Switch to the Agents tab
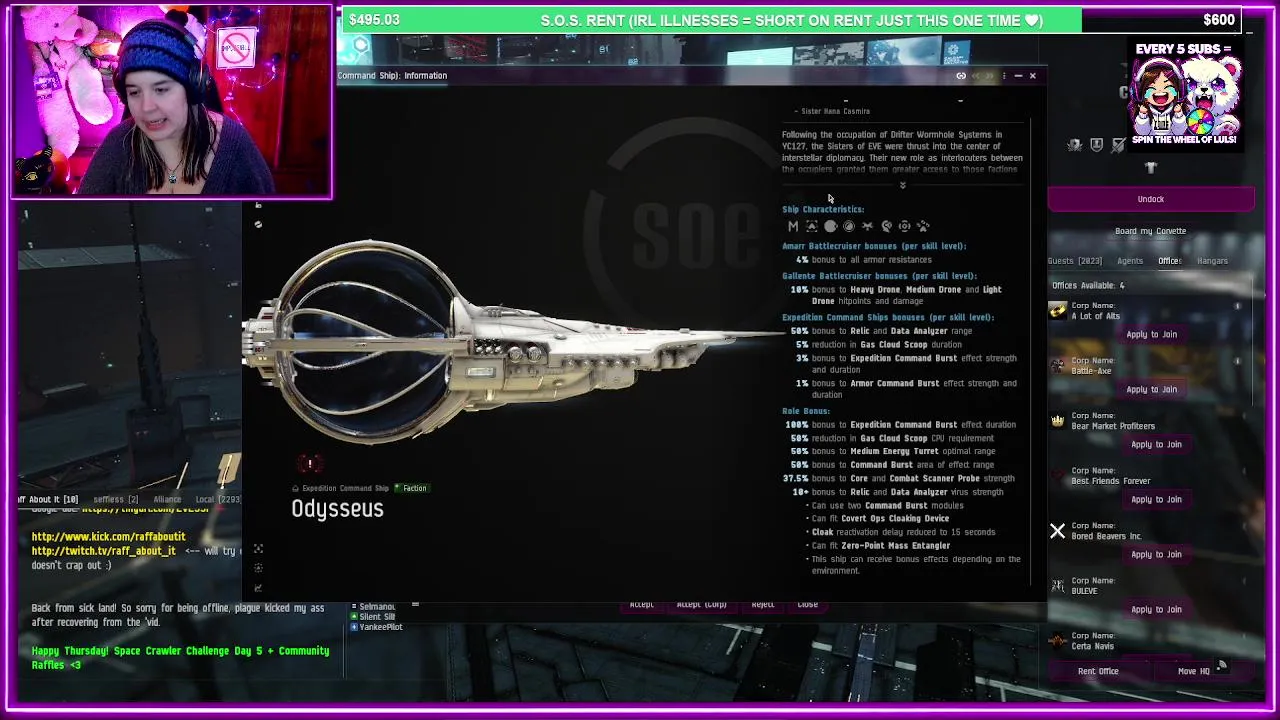This screenshot has width=1280, height=720. pyautogui.click(x=1130, y=261)
